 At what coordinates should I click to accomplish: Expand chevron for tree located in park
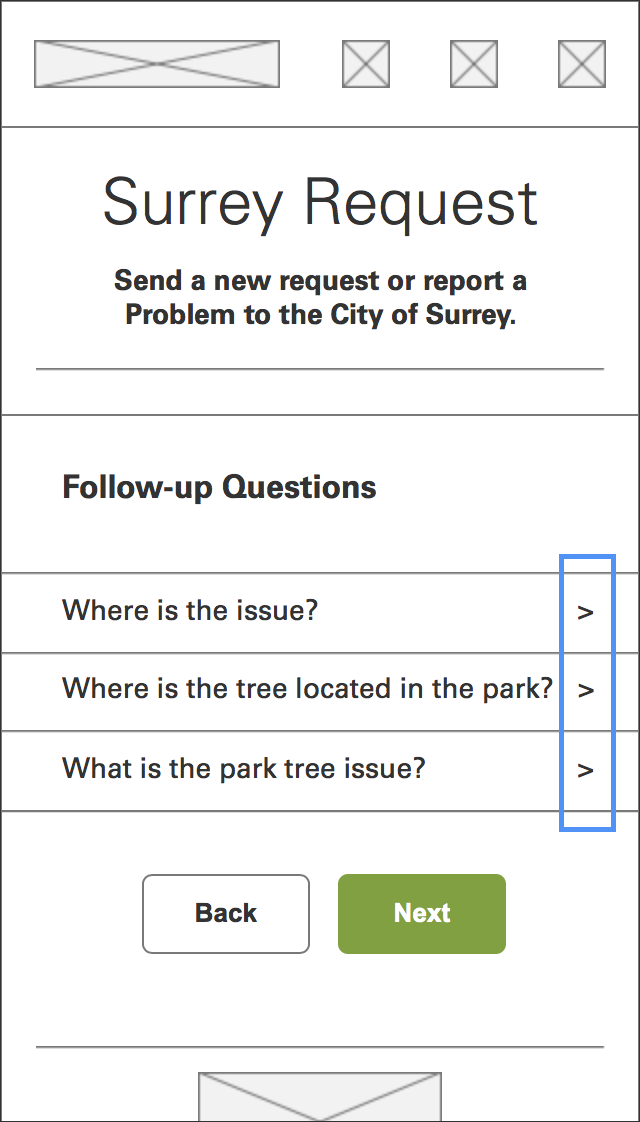pos(586,691)
